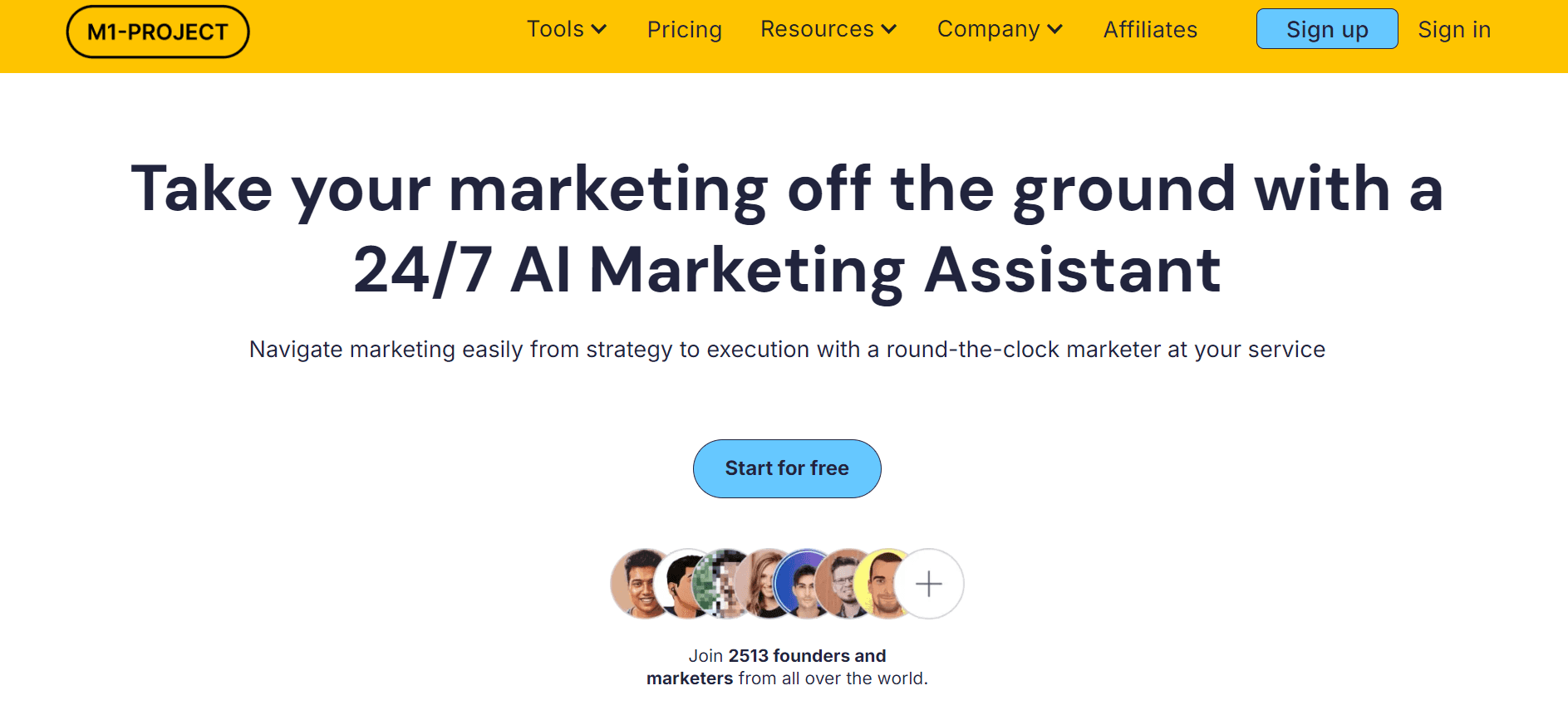Click the first user avatar on the left
This screenshot has height=715, width=1568.
click(x=640, y=584)
